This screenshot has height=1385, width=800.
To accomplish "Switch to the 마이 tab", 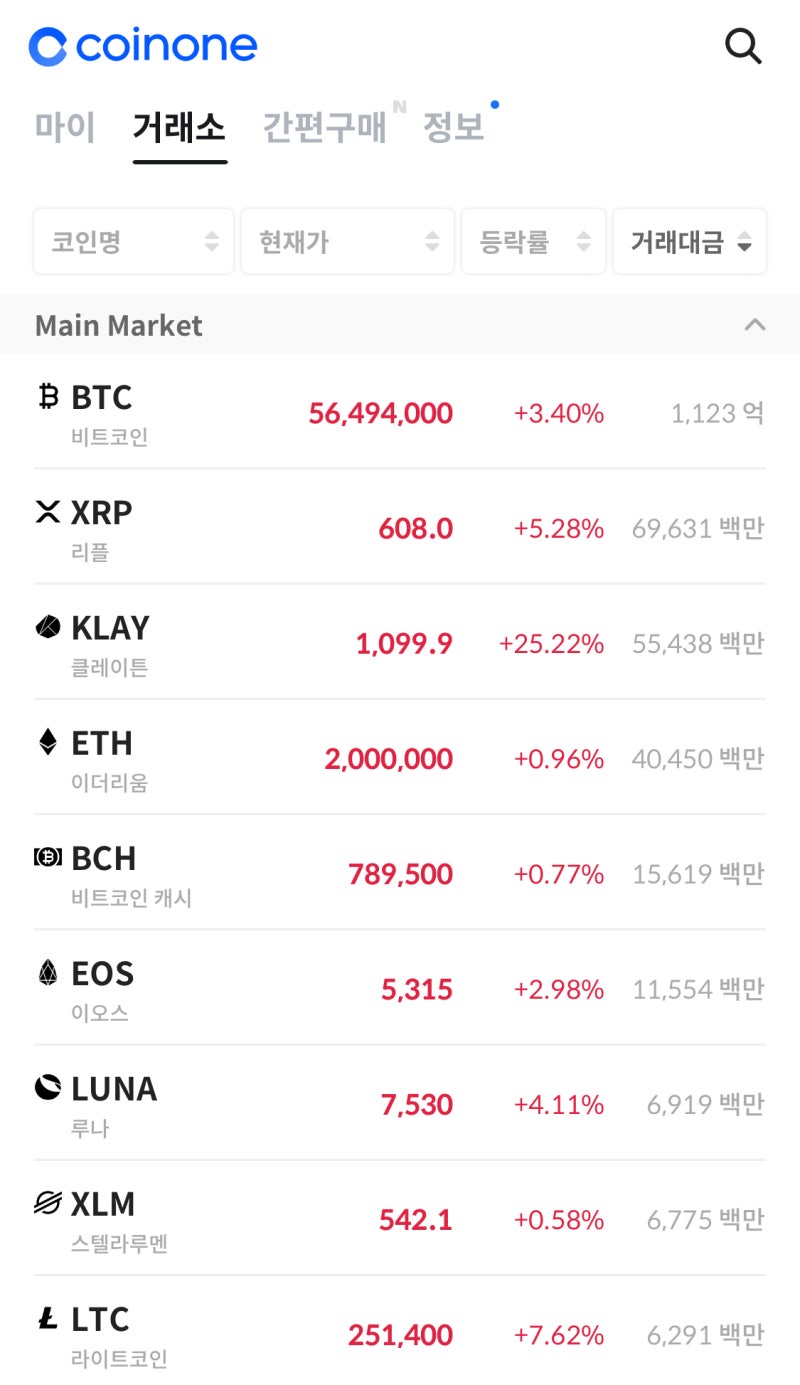I will [65, 127].
